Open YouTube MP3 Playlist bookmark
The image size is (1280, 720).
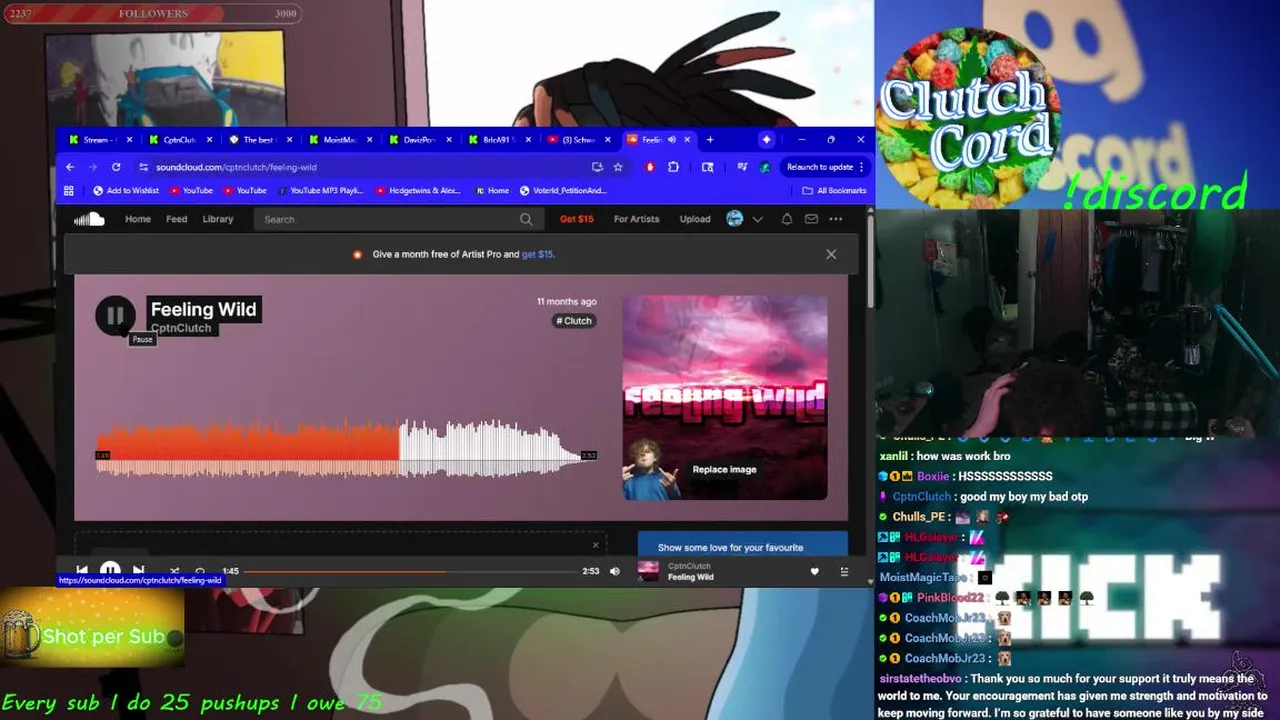pos(320,191)
